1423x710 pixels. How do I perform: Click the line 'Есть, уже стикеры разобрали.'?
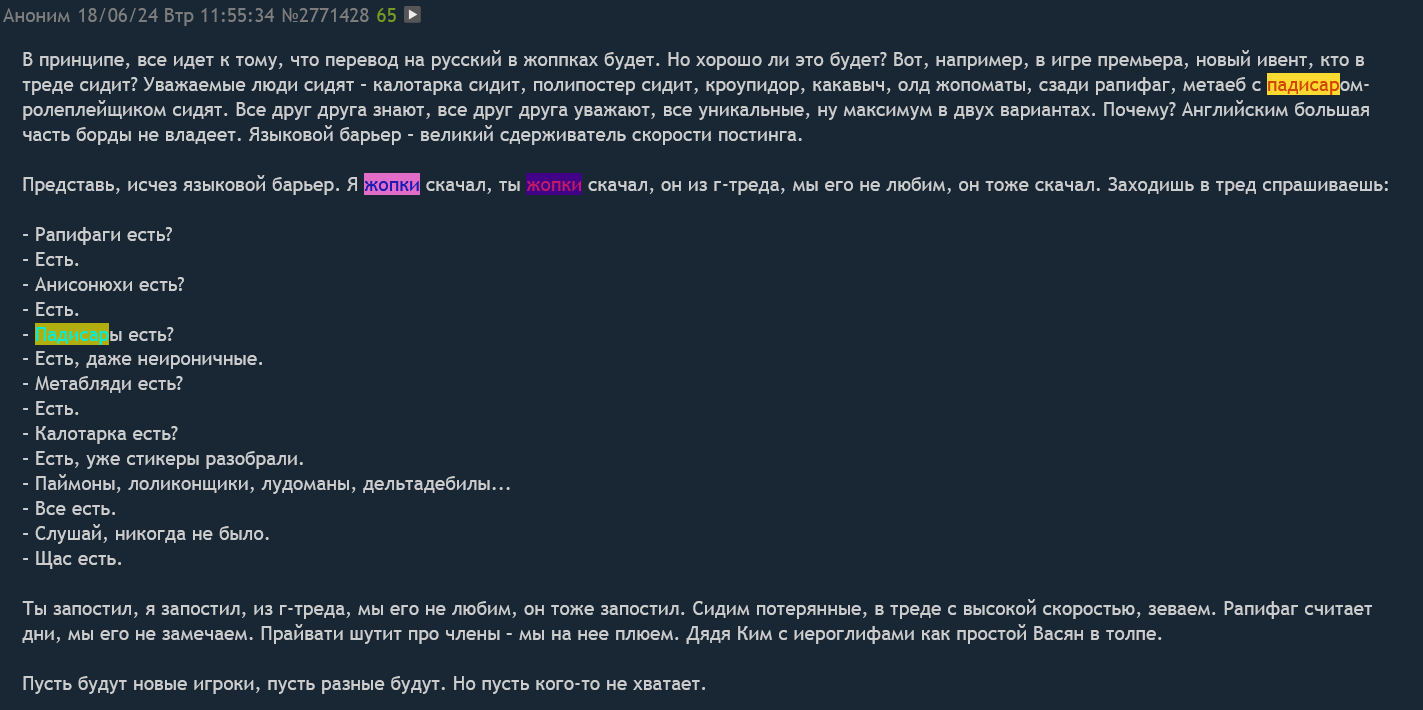[162, 459]
